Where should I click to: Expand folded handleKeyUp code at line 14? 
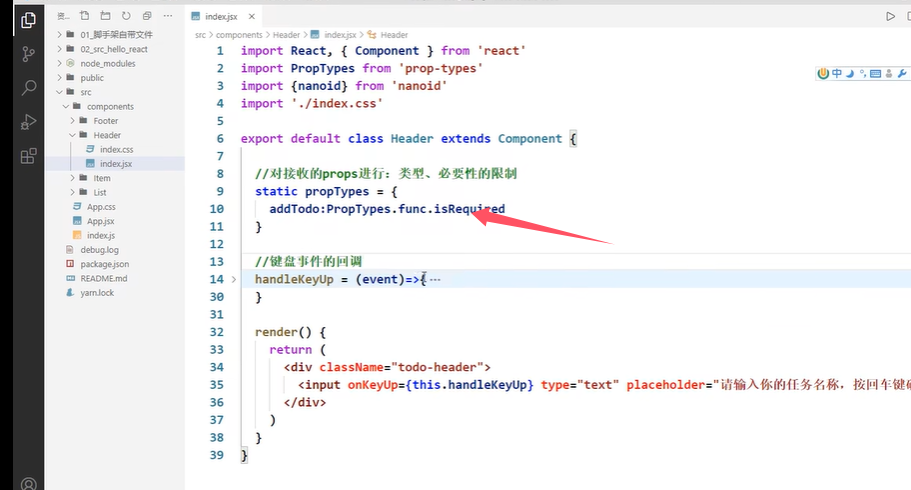click(234, 280)
